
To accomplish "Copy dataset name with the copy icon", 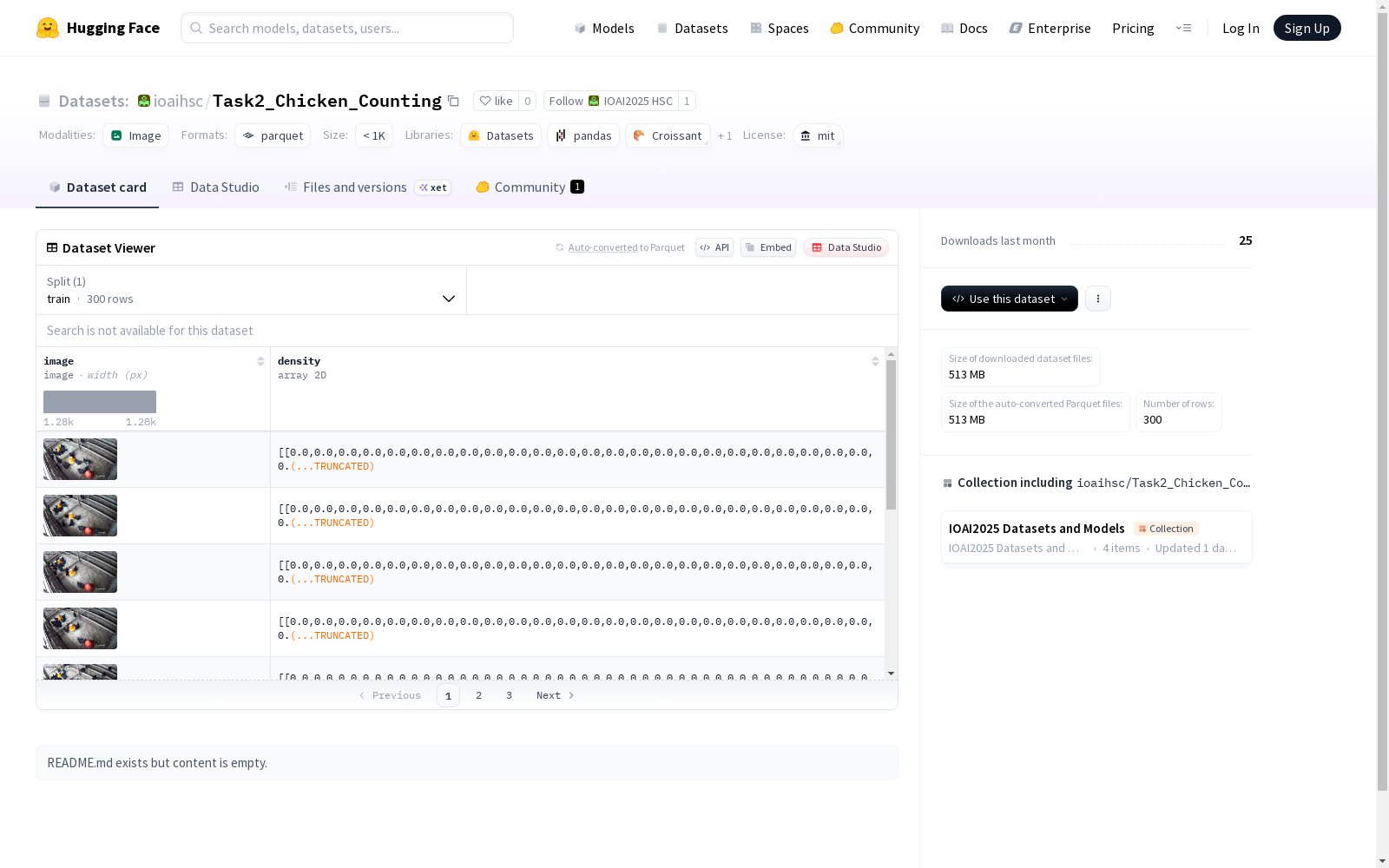I will [x=453, y=102].
